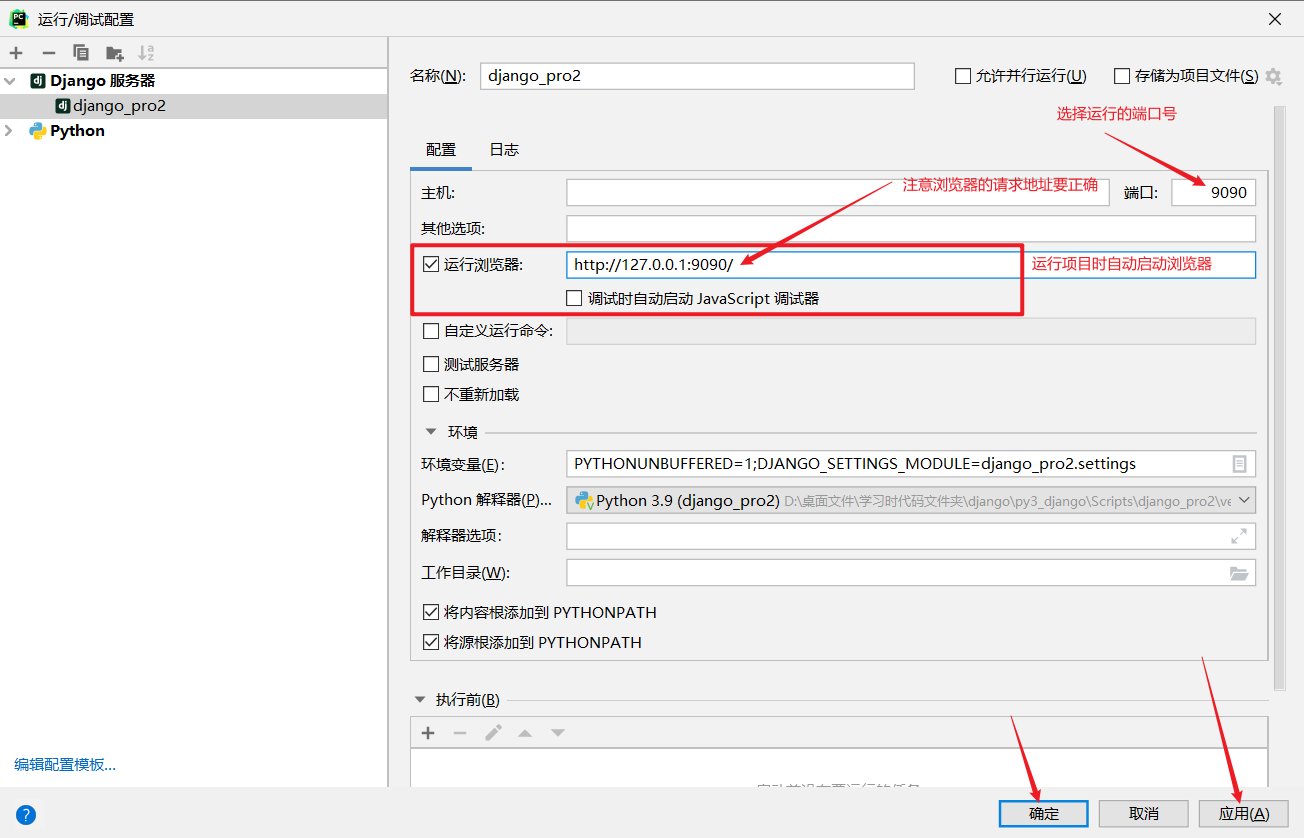This screenshot has width=1304, height=838.
Task: Collapse the 环境 section
Action: (x=431, y=432)
